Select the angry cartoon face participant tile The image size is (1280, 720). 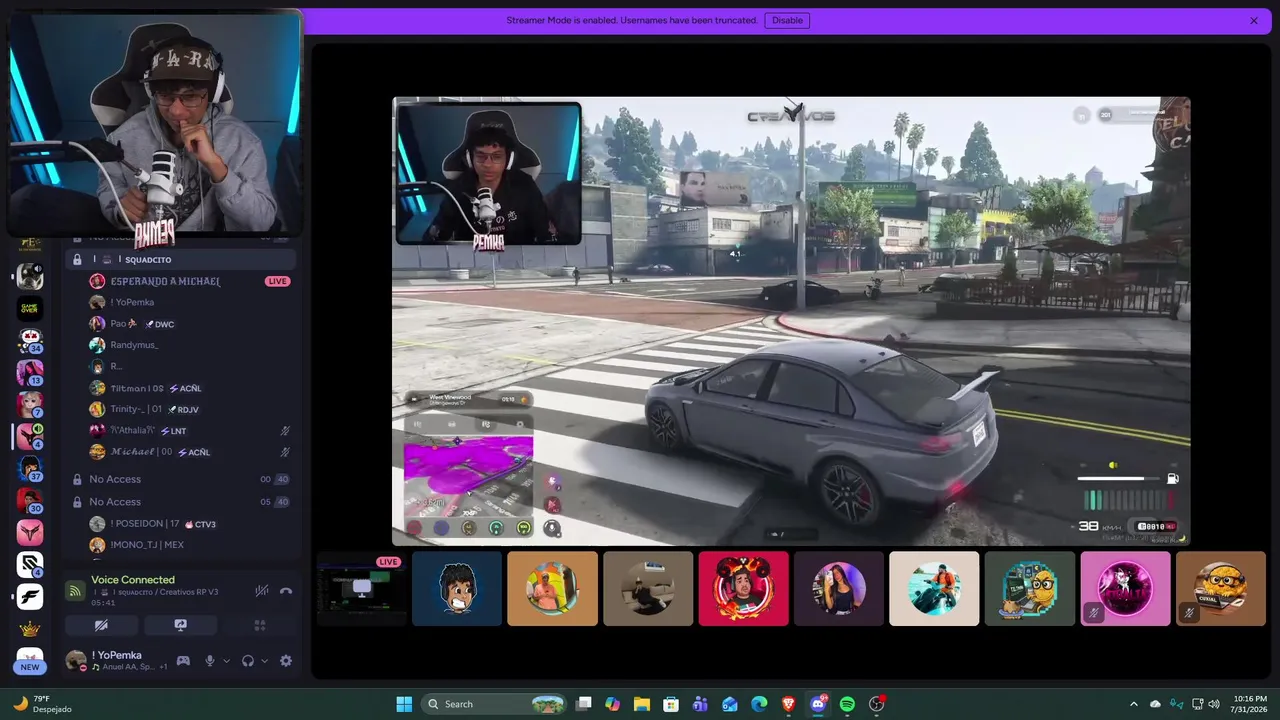click(457, 589)
